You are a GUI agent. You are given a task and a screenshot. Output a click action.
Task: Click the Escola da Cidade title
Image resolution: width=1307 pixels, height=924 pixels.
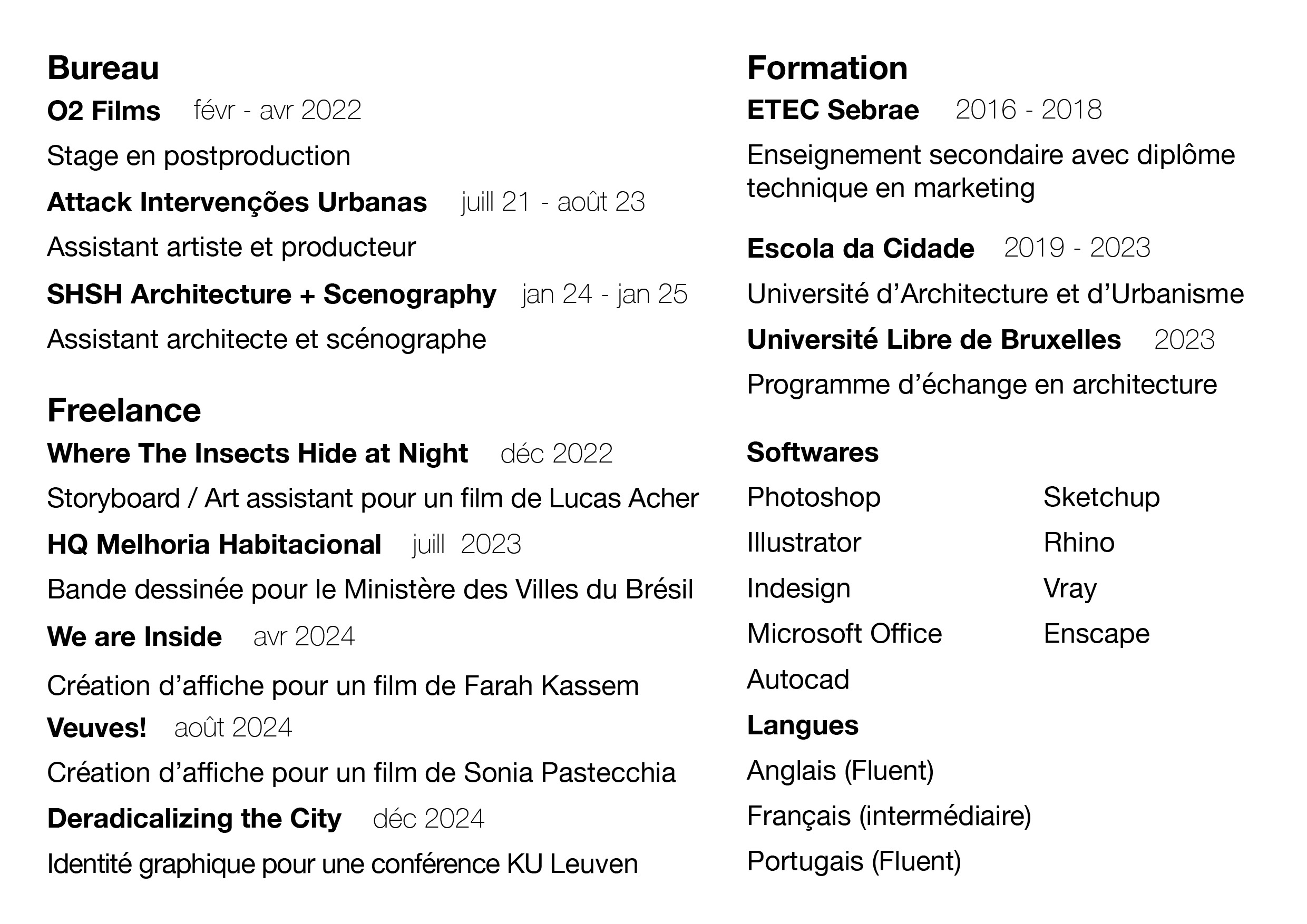tap(860, 249)
